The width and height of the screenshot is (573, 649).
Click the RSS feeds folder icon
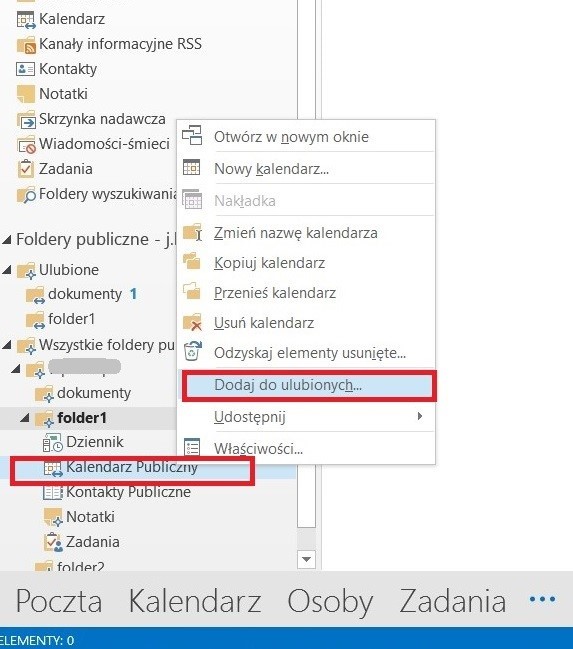(26, 45)
